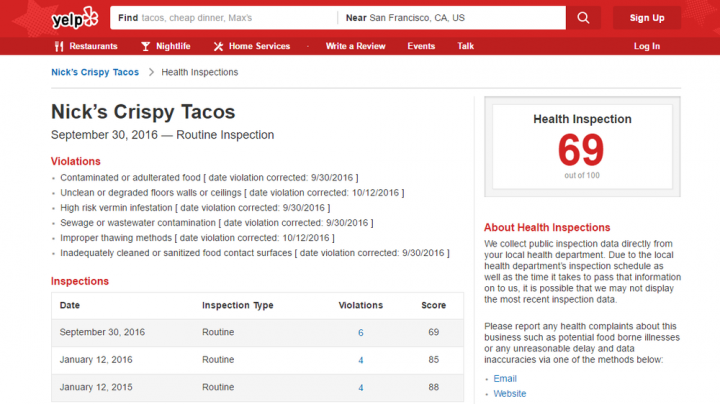Viewport: 720px width, 404px height.
Task: Click the health inspection score 69
Action: click(x=581, y=150)
